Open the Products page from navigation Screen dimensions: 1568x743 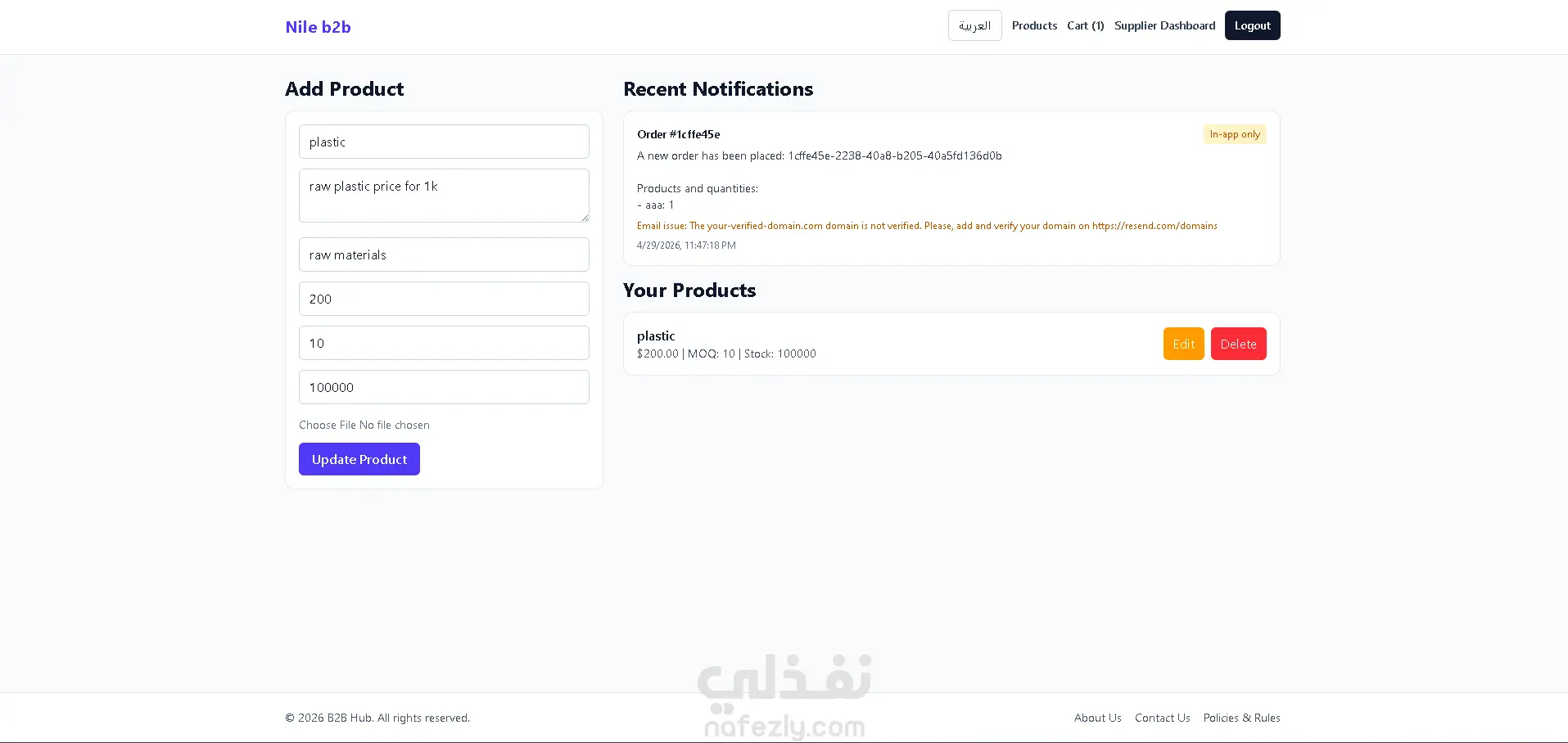1034,25
